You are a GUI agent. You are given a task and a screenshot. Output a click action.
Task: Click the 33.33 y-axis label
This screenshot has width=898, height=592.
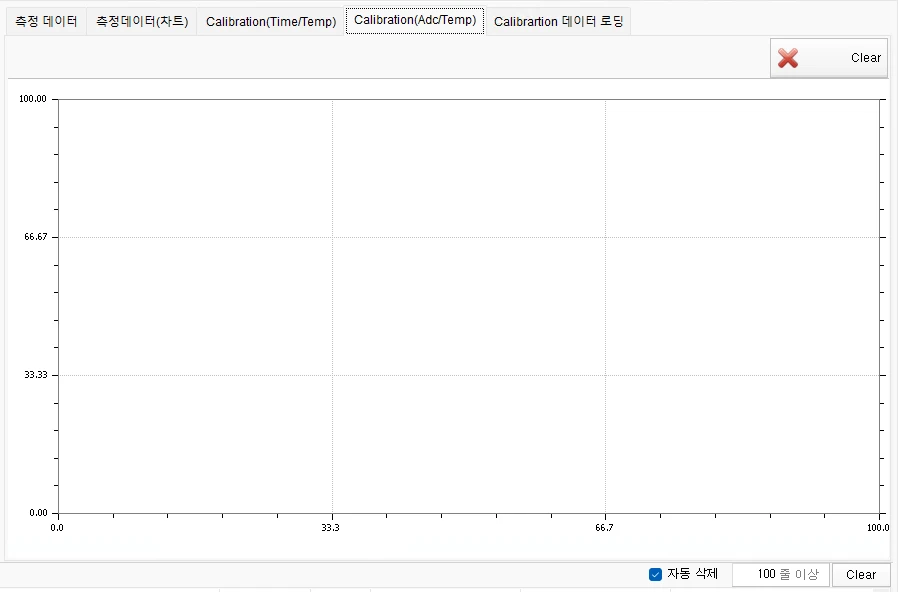coord(36,374)
